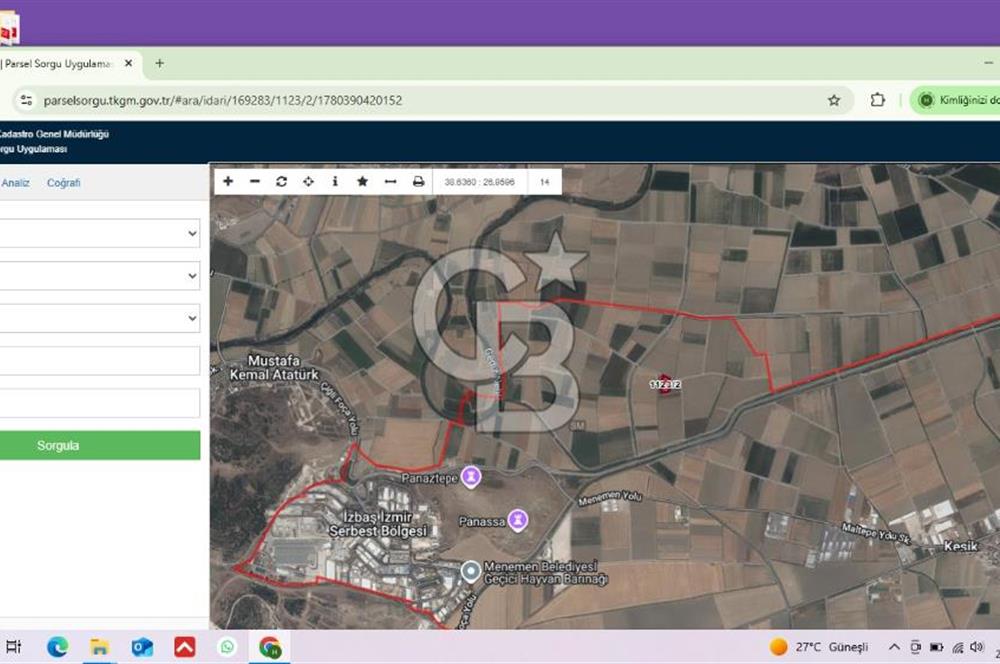Open the red arrow app on taskbar

pyautogui.click(x=185, y=647)
